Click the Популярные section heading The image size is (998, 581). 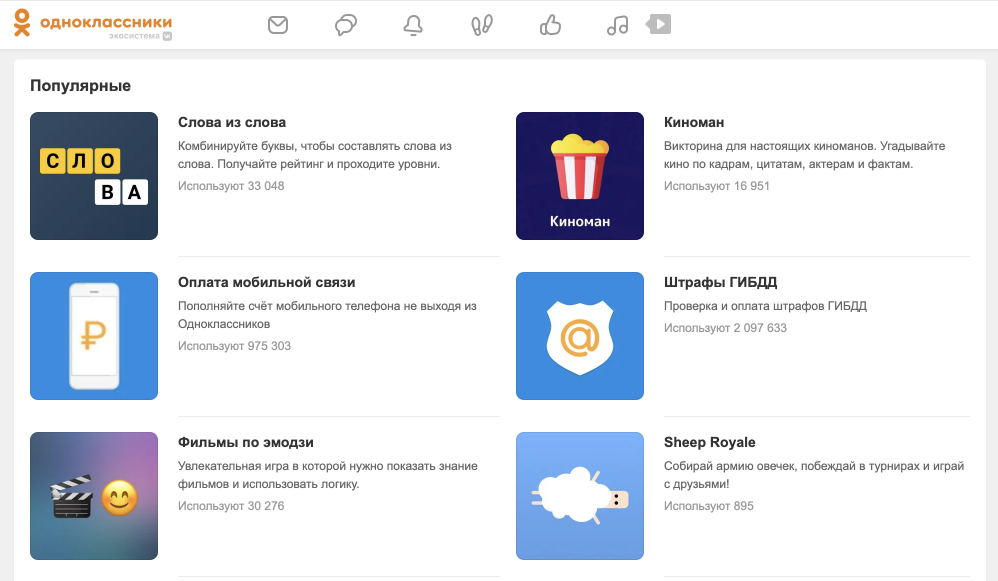[x=80, y=86]
